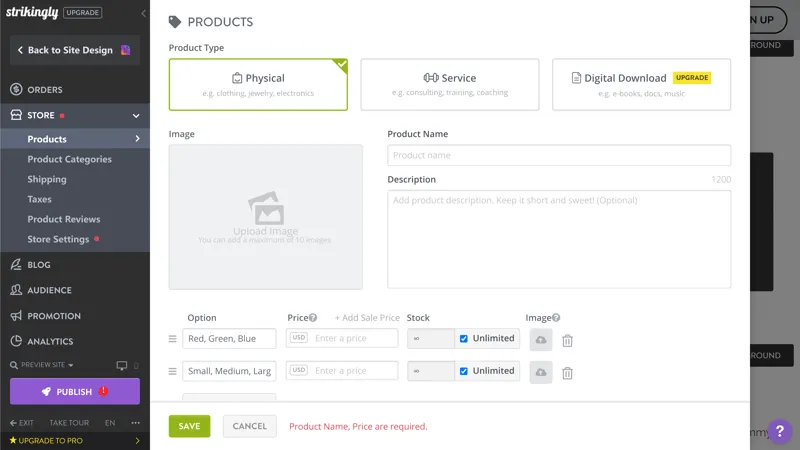Go to Shipping settings in sidebar

pos(47,180)
